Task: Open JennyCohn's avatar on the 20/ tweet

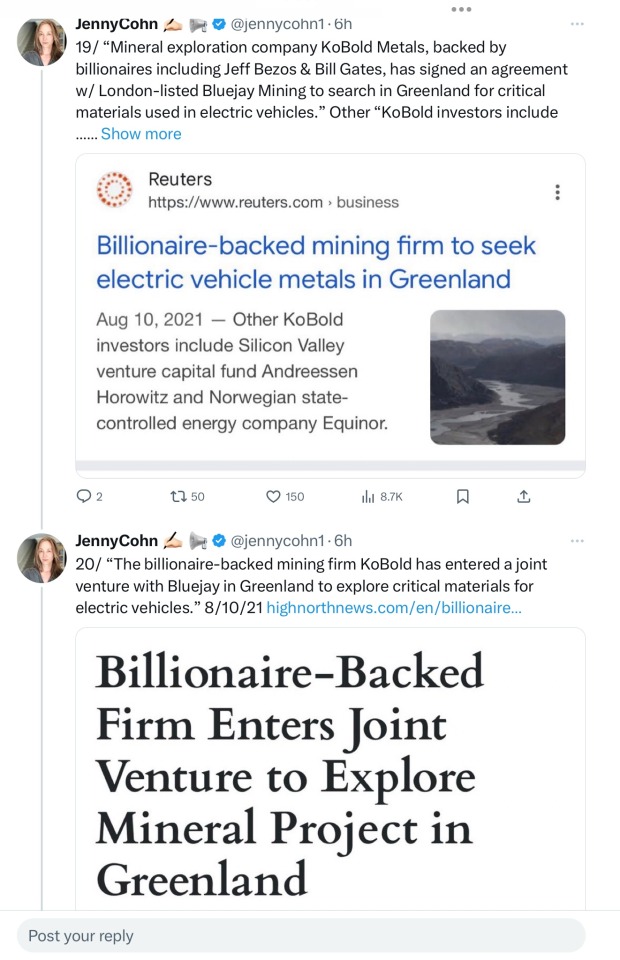Action: (42, 558)
